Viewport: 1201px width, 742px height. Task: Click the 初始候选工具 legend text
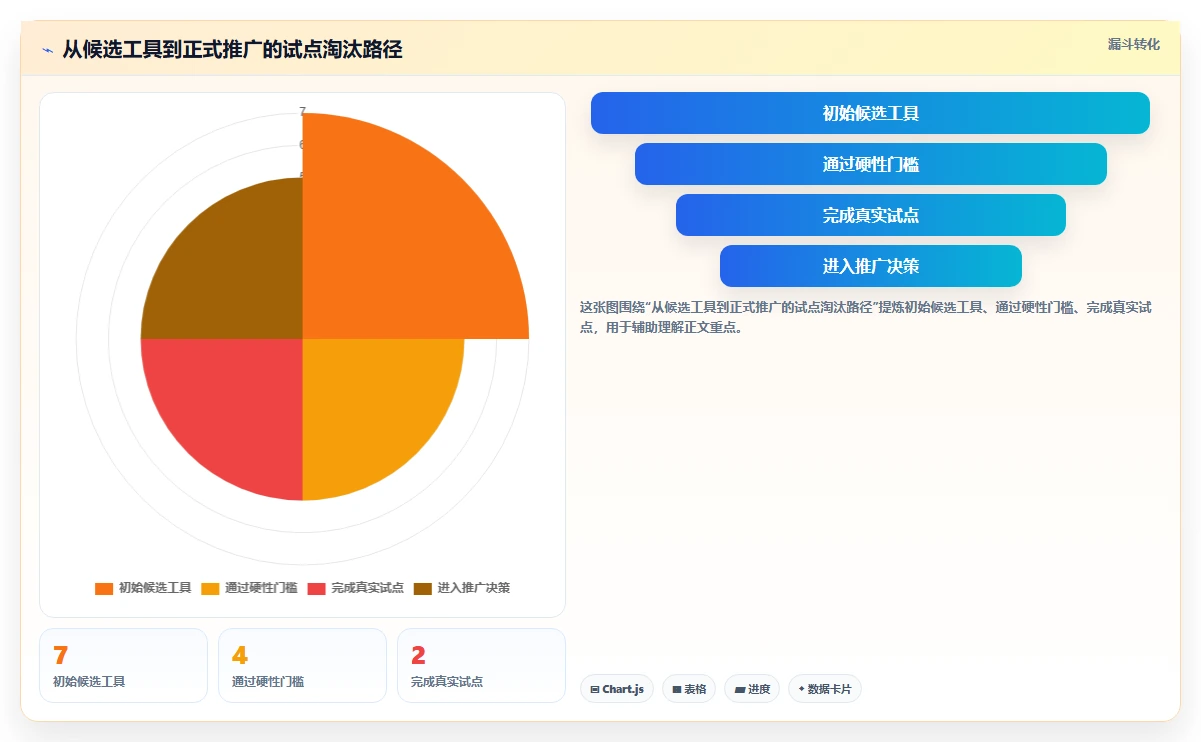(x=155, y=588)
